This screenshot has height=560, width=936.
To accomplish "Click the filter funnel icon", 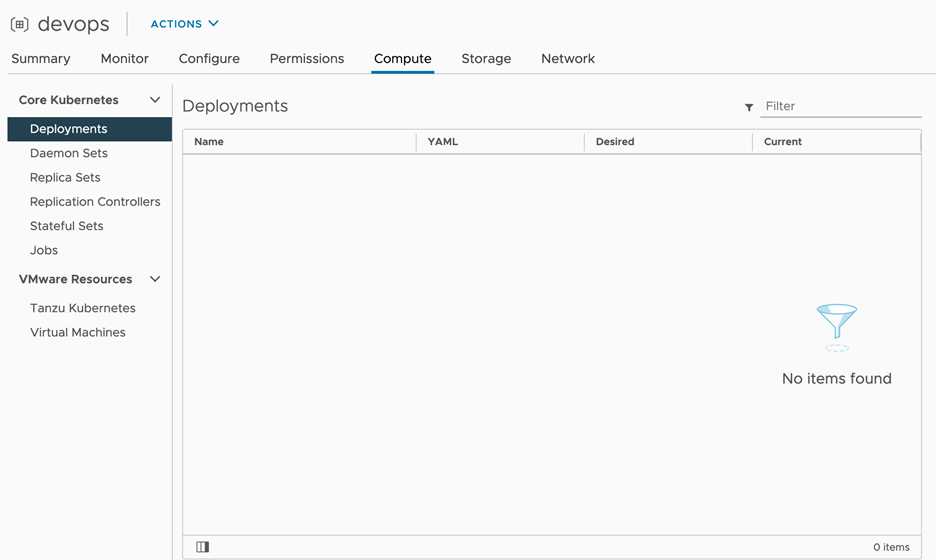I will 749,107.
